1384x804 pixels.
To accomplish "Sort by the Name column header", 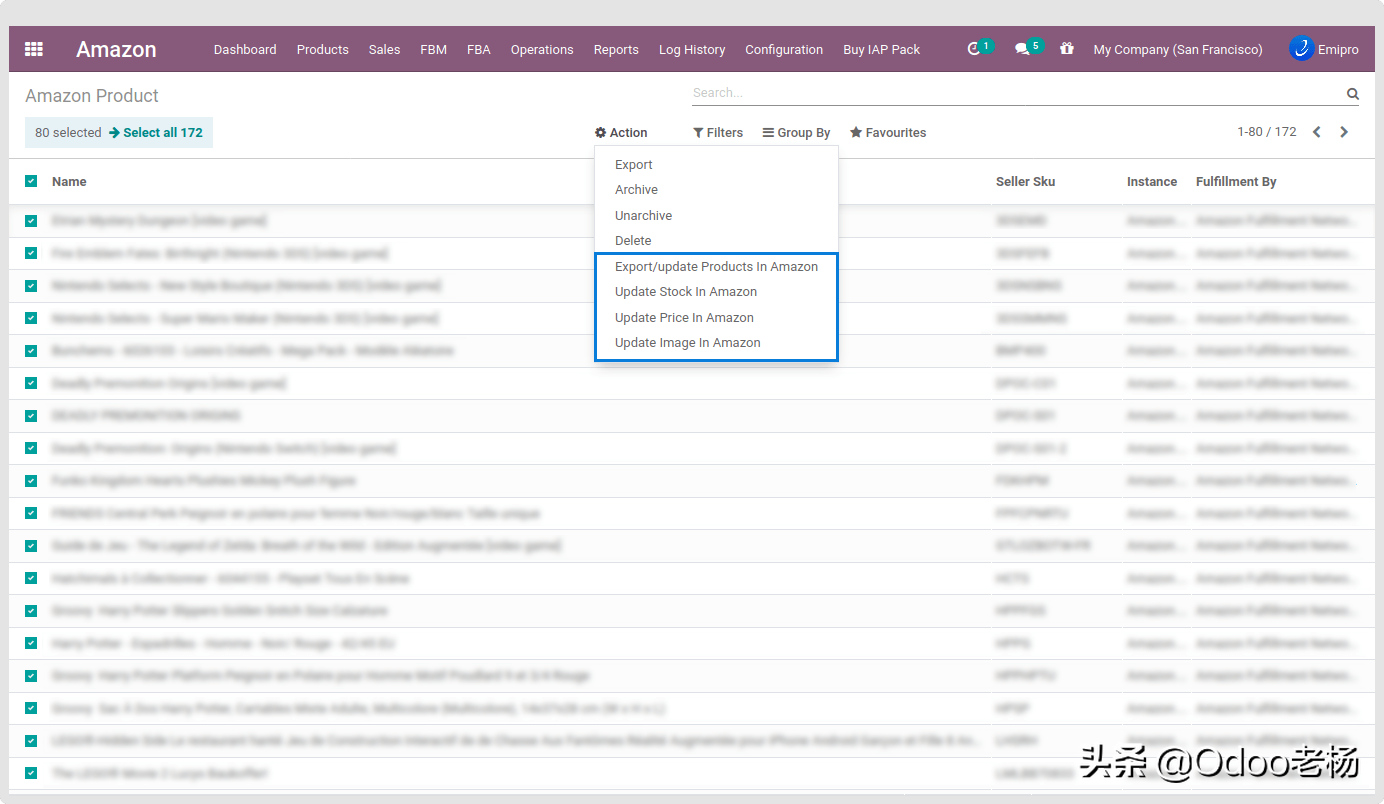I will click(69, 181).
